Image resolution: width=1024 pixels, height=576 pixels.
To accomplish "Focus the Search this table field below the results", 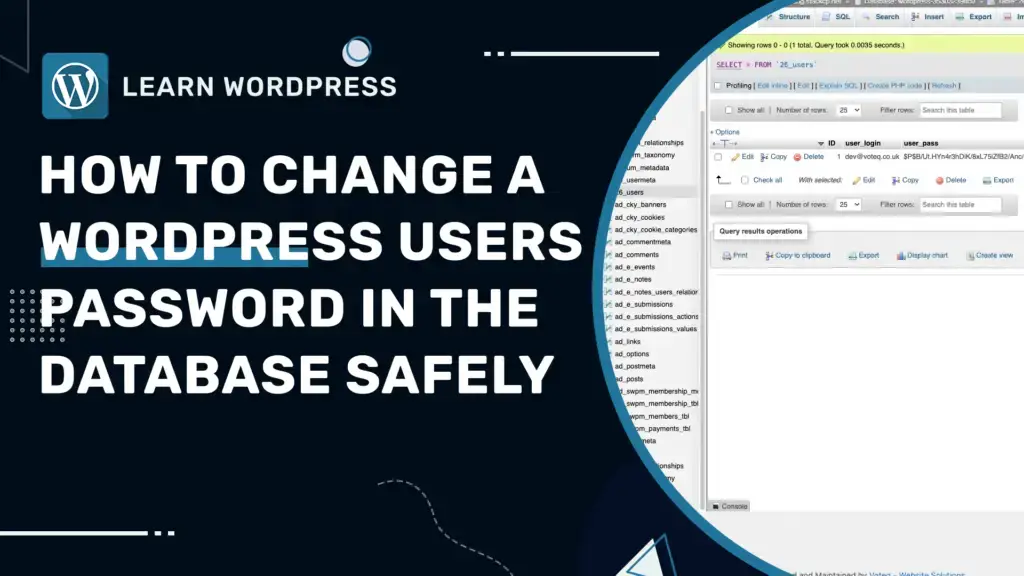I will click(x=960, y=205).
